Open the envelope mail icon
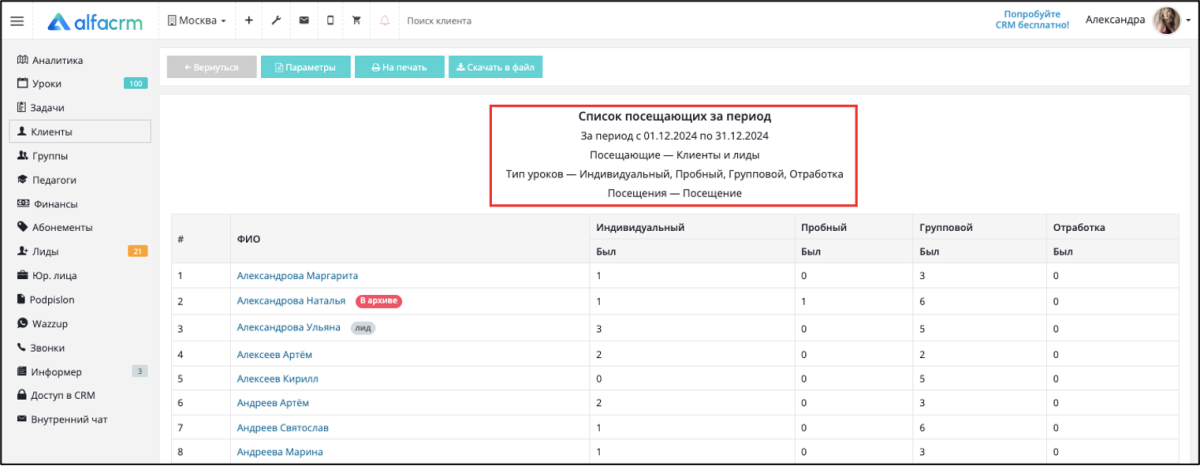Image resolution: width=1200 pixels, height=466 pixels. (303, 20)
